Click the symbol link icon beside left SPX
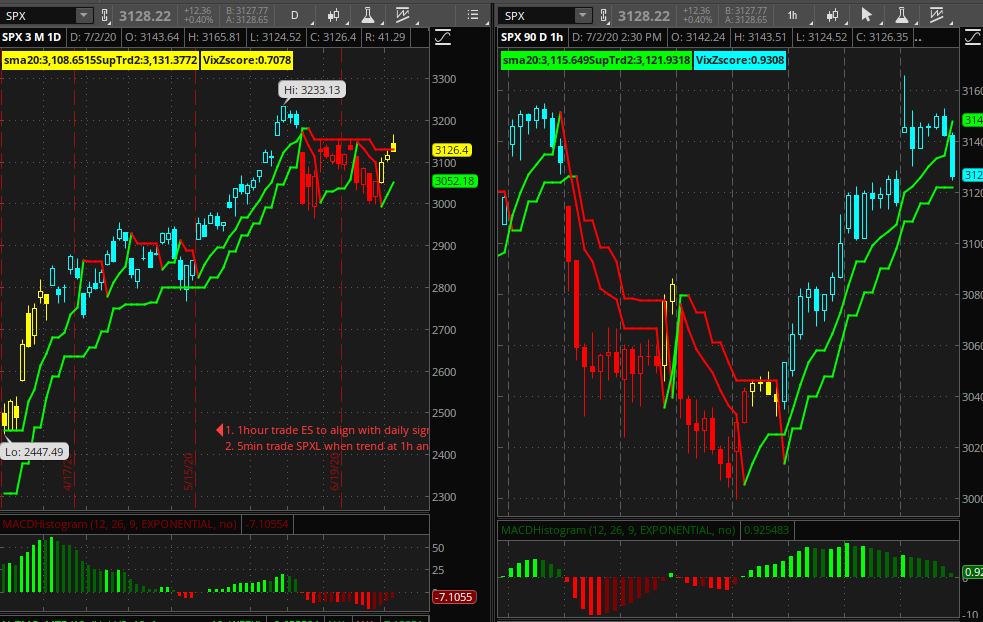Image resolution: width=983 pixels, height=622 pixels. 103,16
